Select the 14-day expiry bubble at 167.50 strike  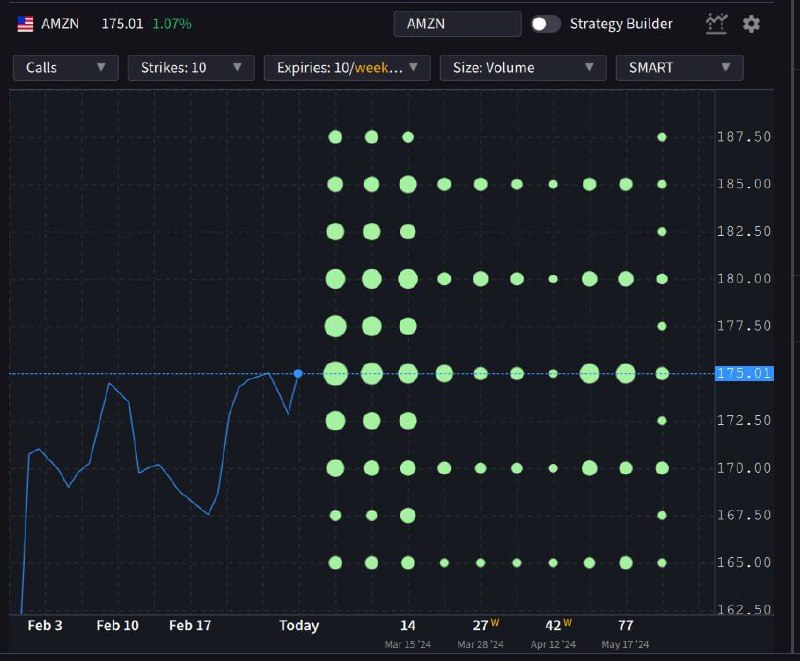click(408, 515)
